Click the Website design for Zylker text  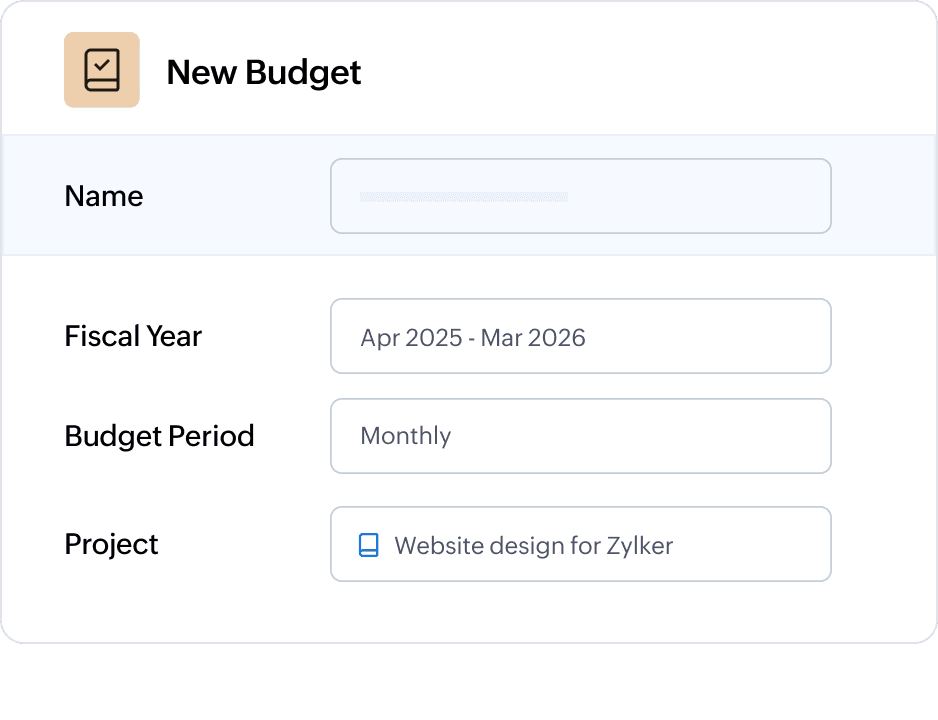point(533,545)
